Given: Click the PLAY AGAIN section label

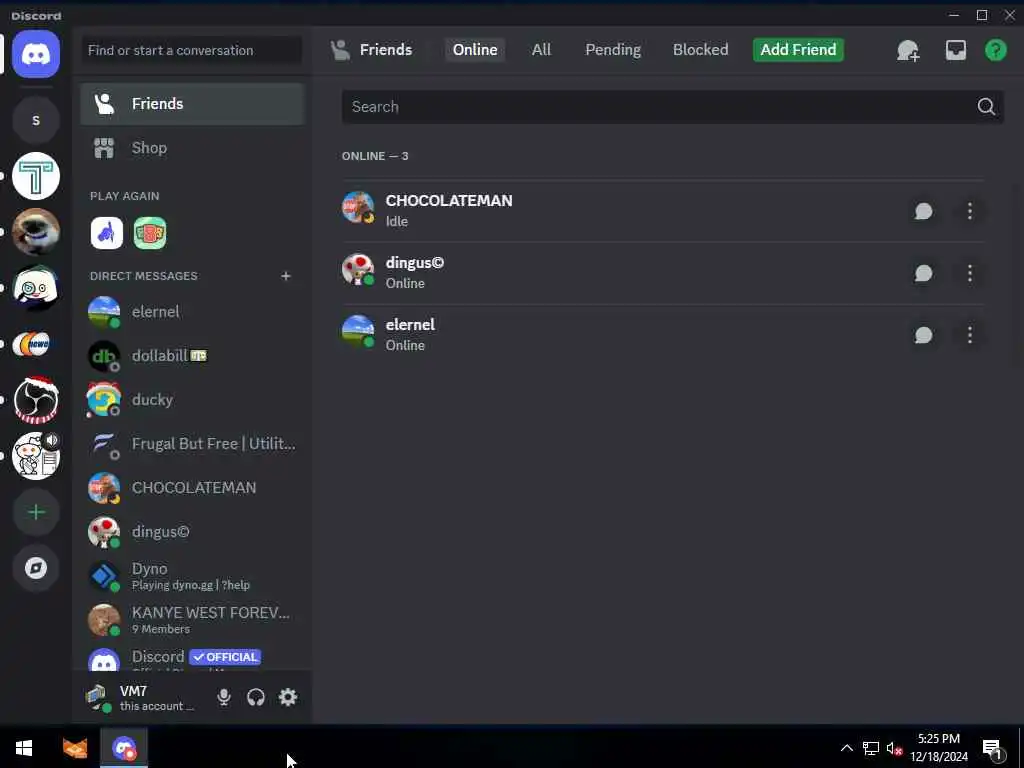Looking at the screenshot, I should click(125, 197).
